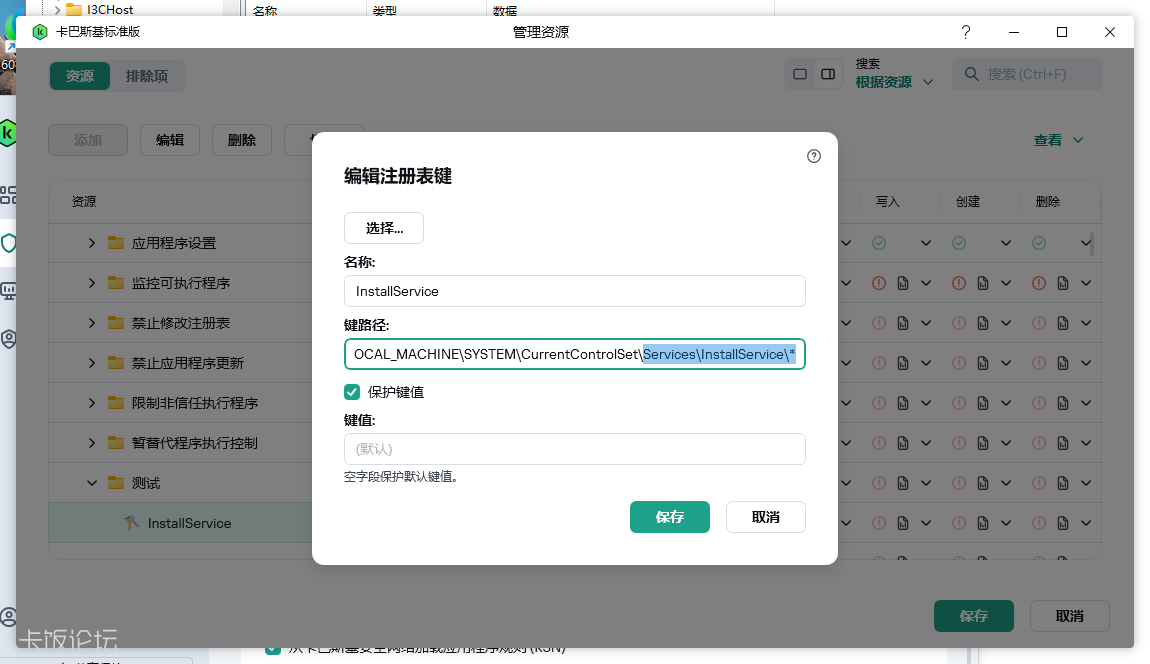Switch to the 排除项 tab

[x=147, y=76]
